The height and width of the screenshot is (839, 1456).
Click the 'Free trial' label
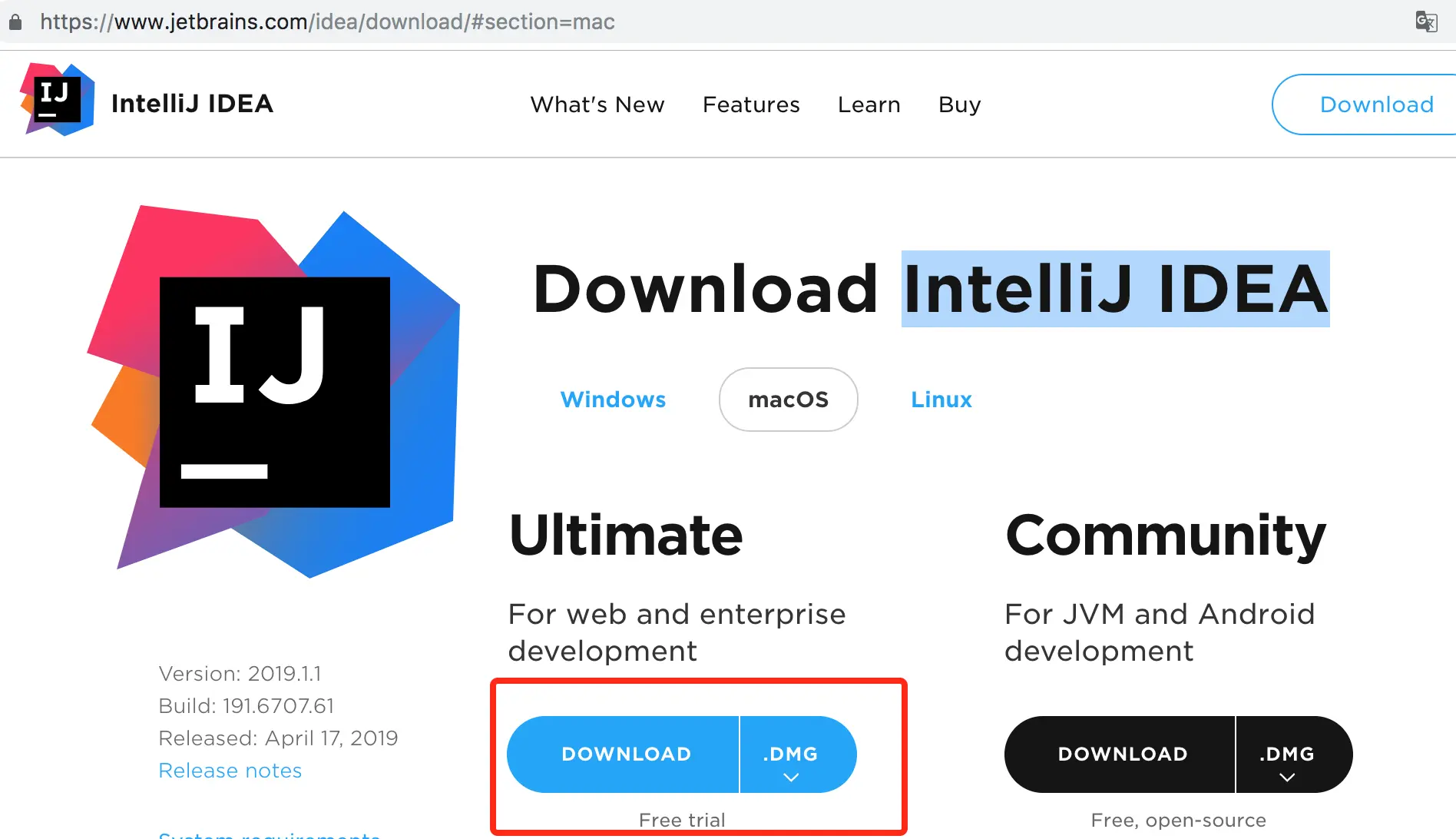682,821
